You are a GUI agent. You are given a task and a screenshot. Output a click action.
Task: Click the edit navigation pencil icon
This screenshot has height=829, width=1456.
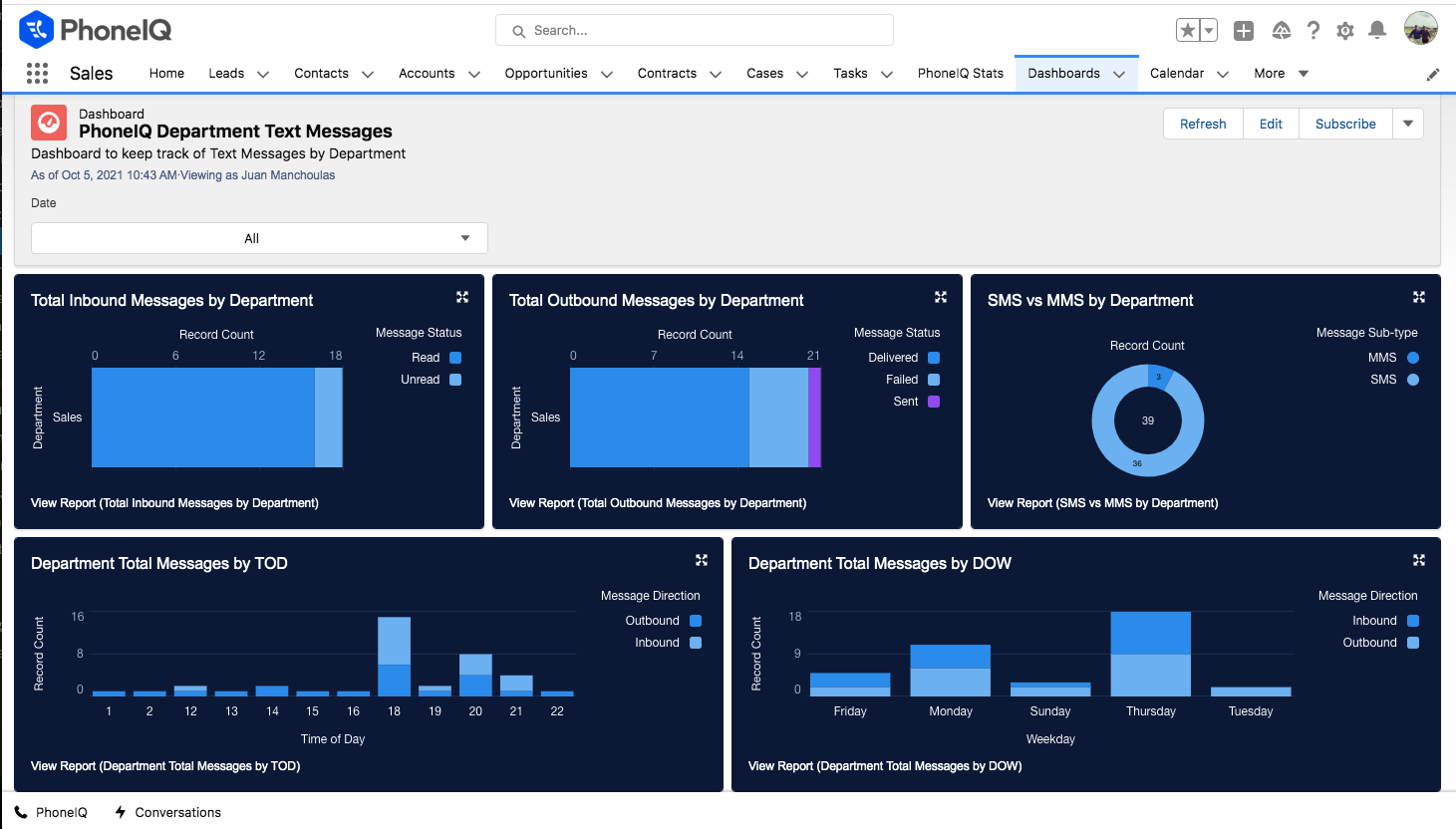pyautogui.click(x=1433, y=74)
